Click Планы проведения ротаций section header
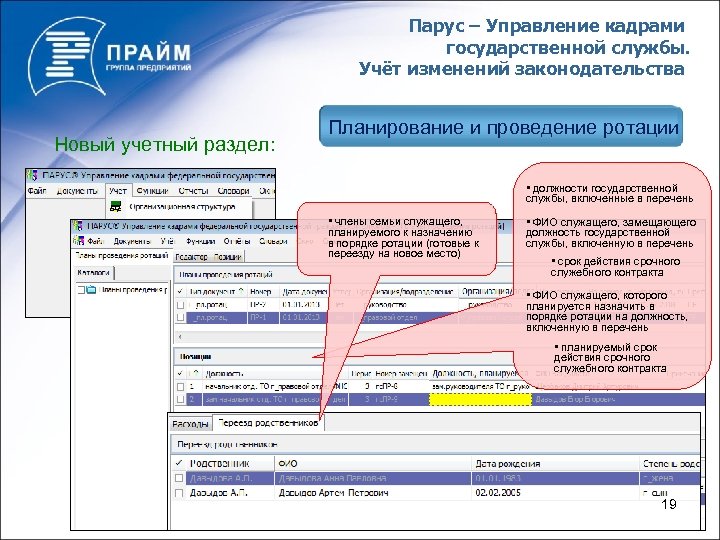Image resolution: width=720 pixels, height=540 pixels. click(252, 275)
